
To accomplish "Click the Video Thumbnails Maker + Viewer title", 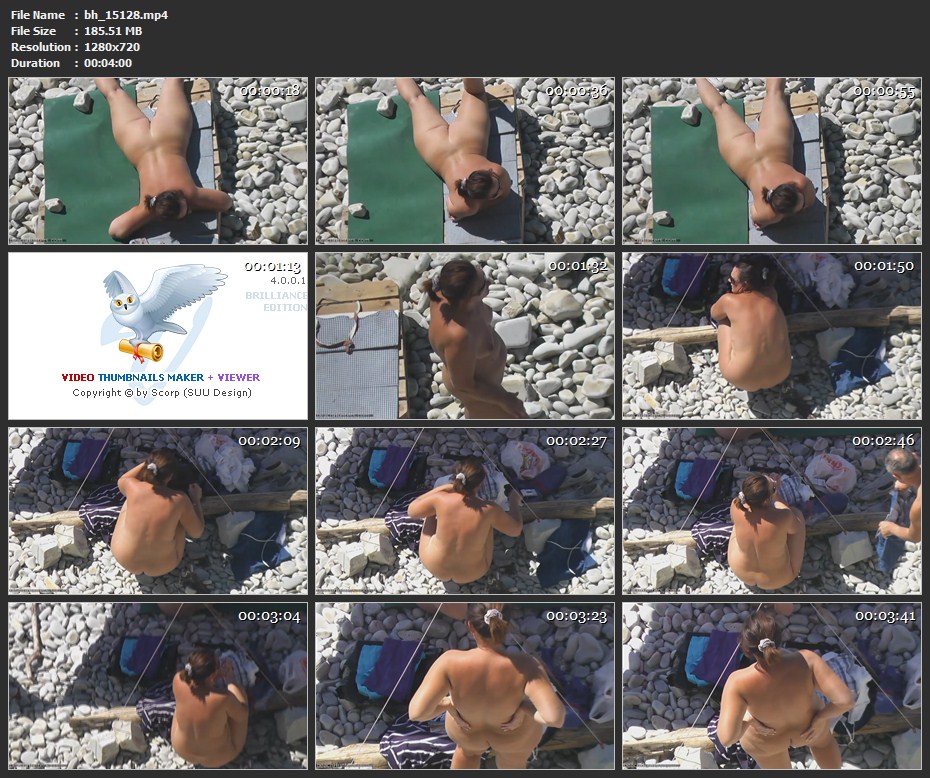I will 160,377.
